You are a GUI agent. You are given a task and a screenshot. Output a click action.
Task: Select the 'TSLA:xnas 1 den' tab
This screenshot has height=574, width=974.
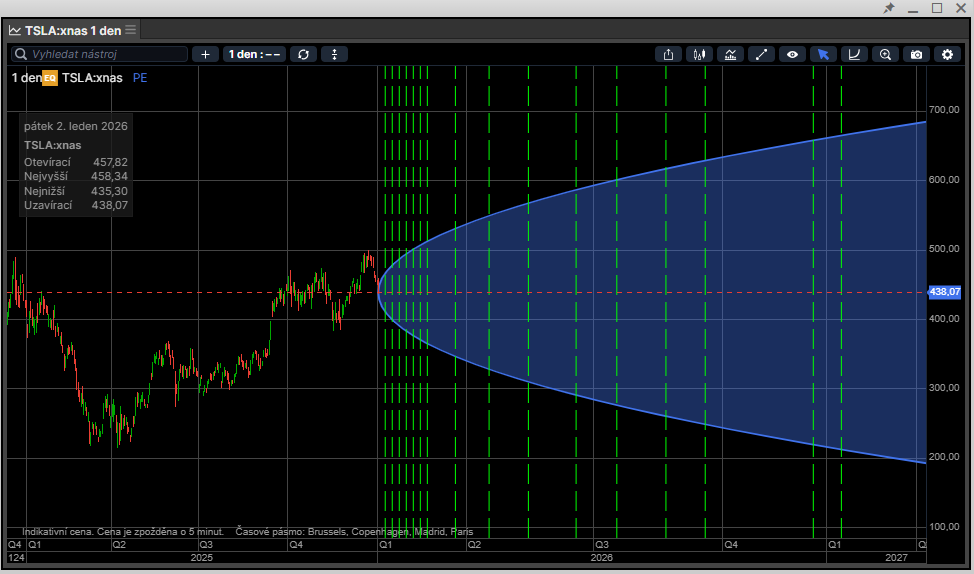[x=72, y=30]
